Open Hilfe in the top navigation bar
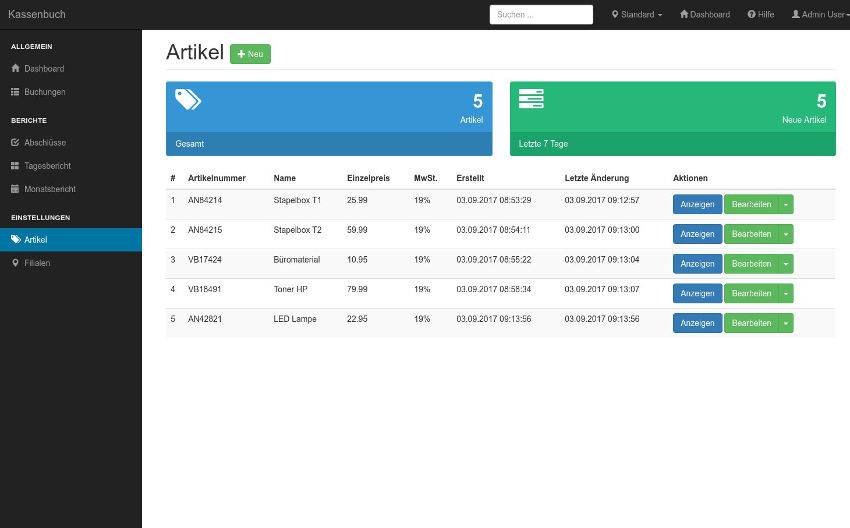The width and height of the screenshot is (850, 528). click(x=760, y=15)
